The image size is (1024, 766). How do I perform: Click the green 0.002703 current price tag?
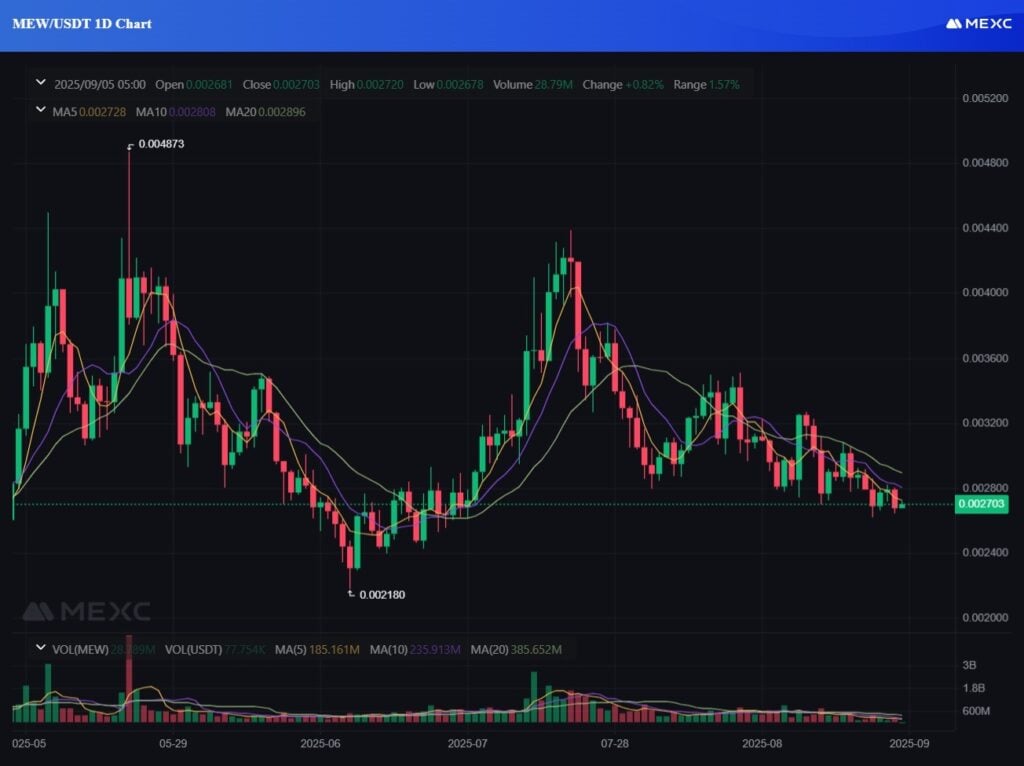coord(981,504)
